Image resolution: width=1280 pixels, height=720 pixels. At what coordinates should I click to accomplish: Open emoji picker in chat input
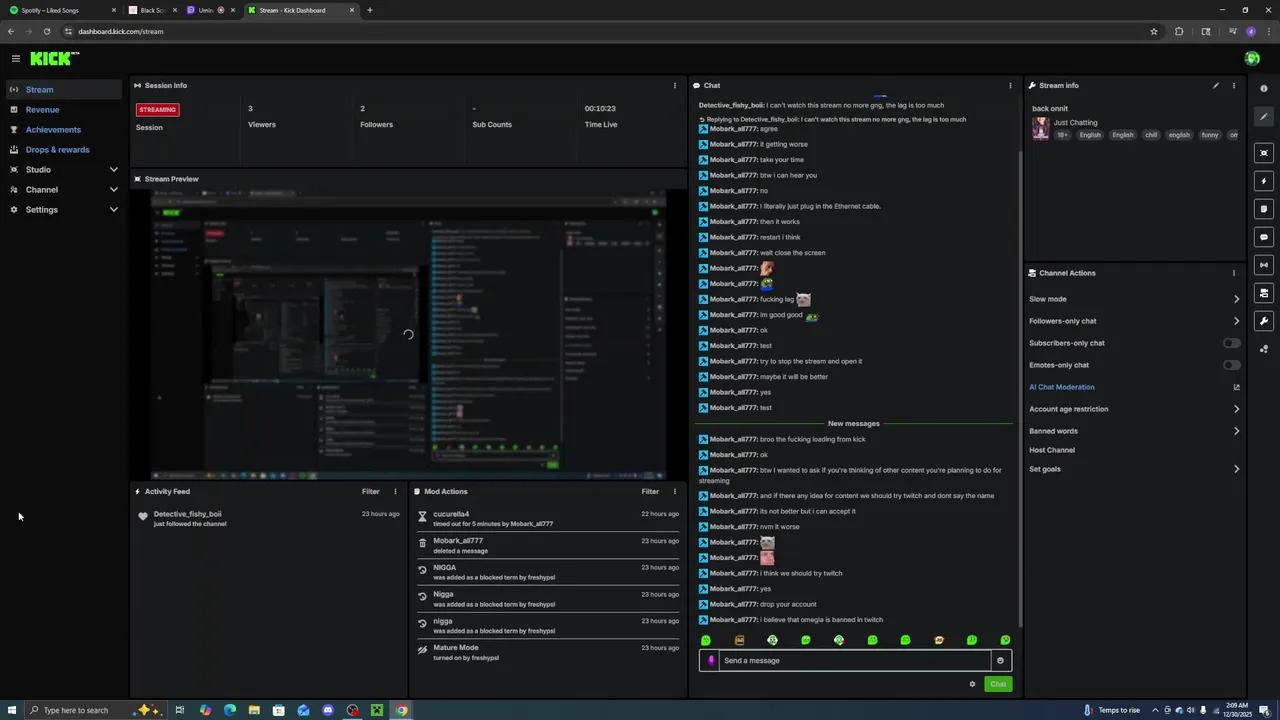coord(1000,661)
